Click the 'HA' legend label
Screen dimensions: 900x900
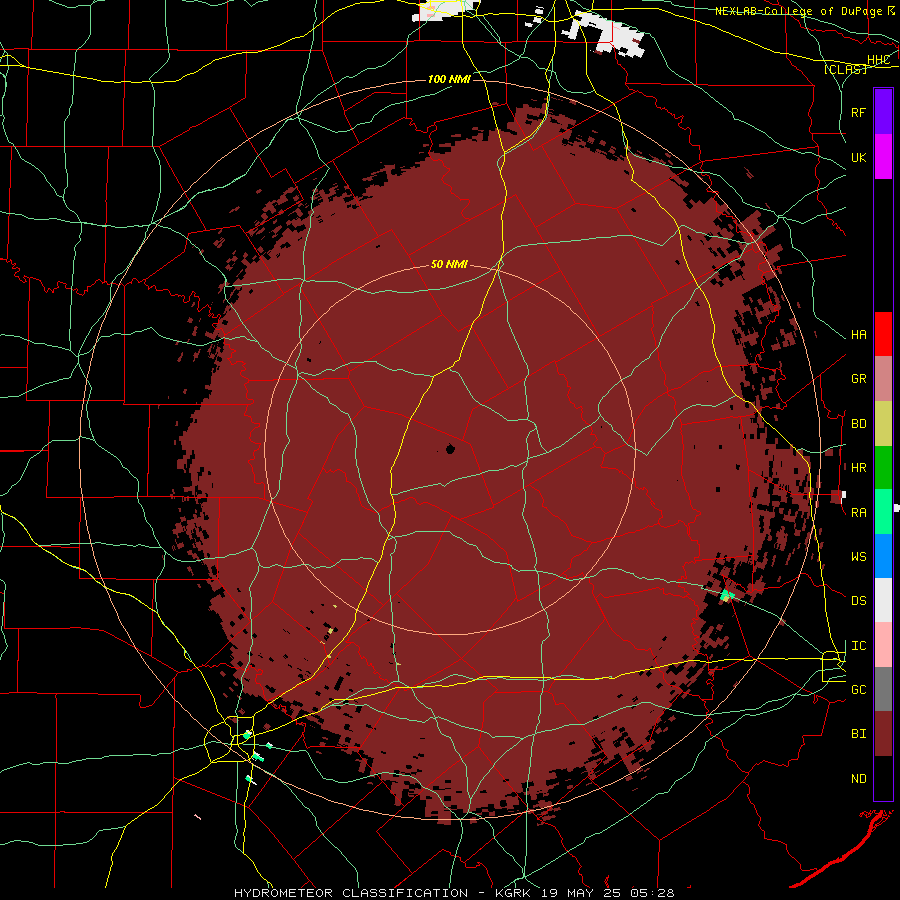[859, 334]
